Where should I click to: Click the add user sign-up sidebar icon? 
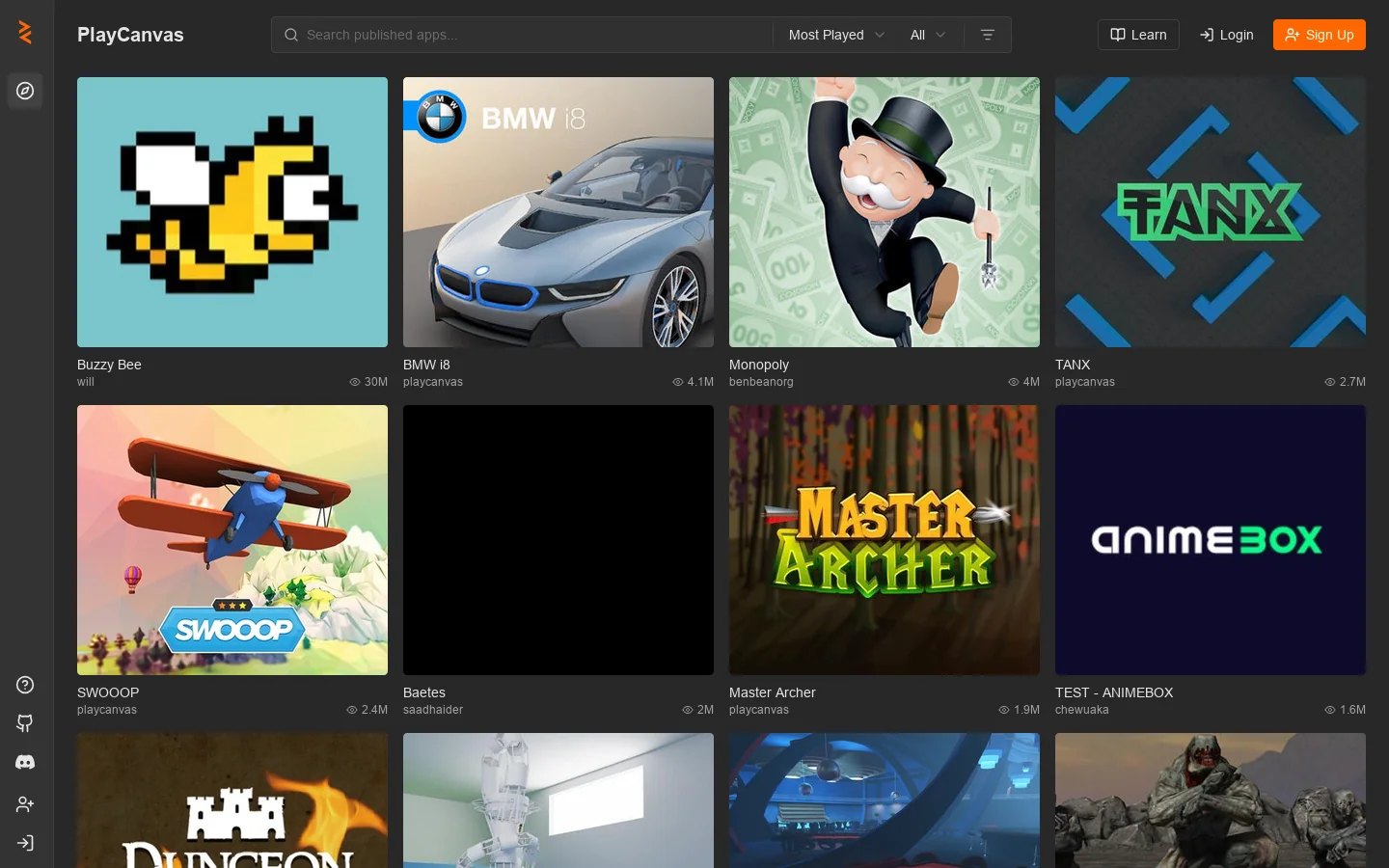25,804
